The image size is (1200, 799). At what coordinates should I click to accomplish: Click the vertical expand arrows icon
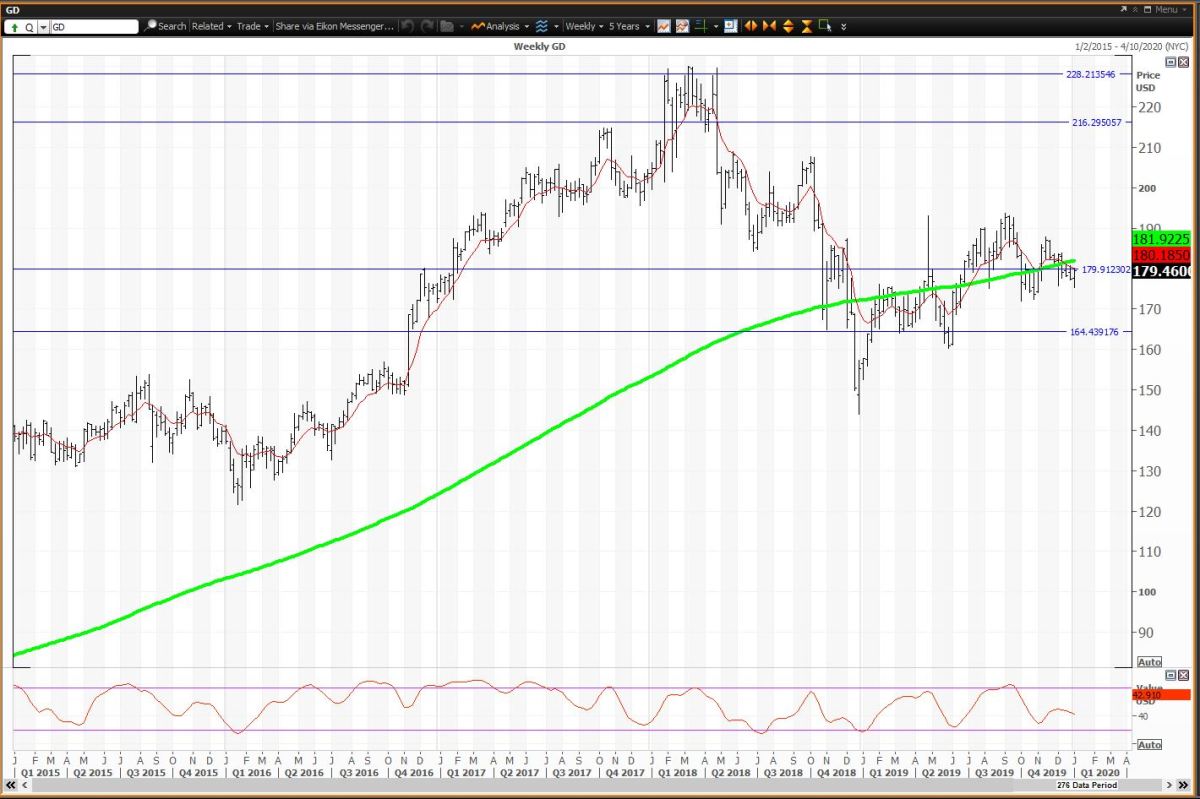[788, 26]
